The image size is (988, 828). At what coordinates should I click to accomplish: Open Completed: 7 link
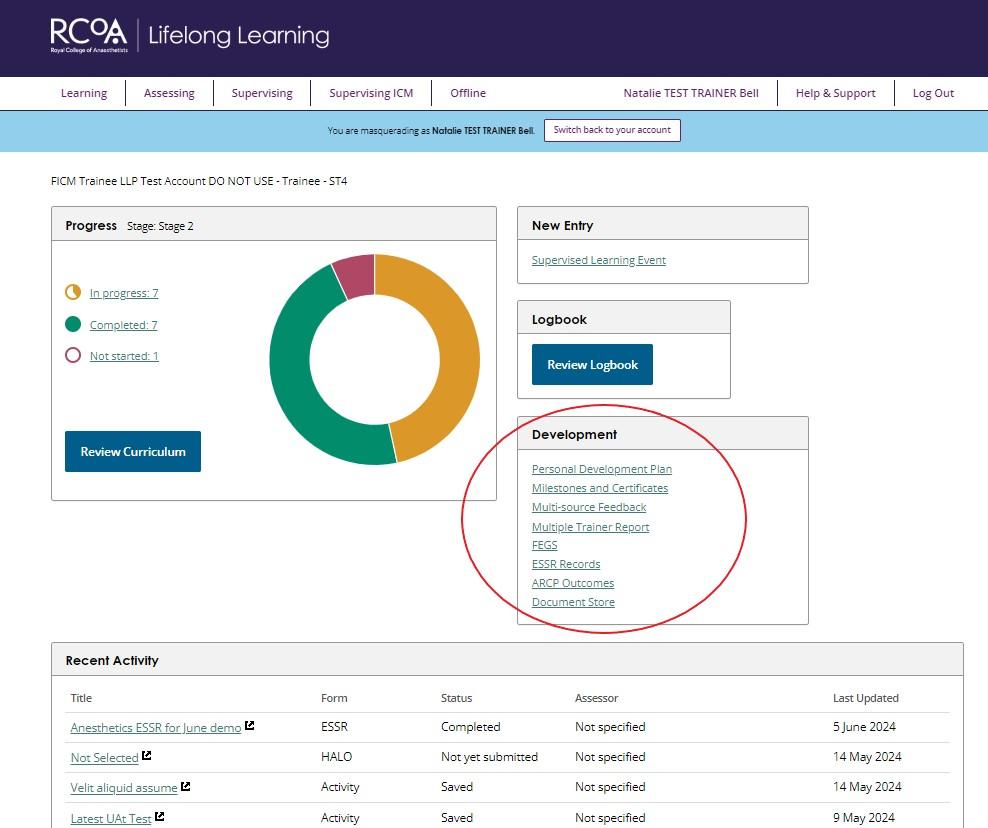click(124, 325)
